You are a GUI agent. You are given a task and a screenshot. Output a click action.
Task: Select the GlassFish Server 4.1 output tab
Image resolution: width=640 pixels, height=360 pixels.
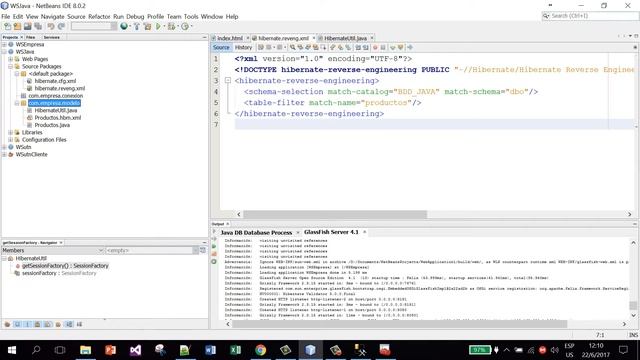pyautogui.click(x=331, y=232)
